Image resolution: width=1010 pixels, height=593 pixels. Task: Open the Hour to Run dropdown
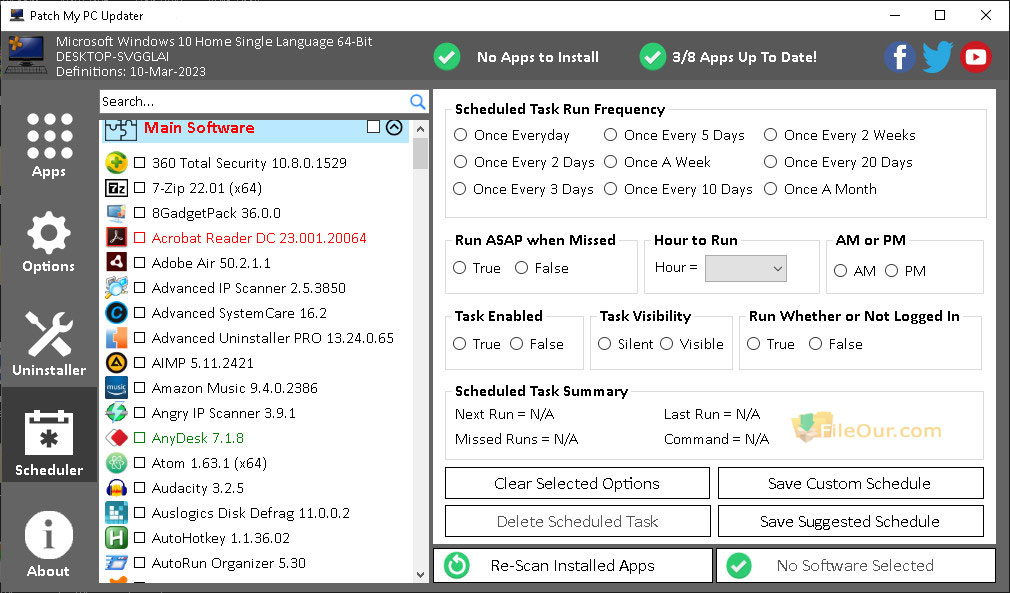746,268
